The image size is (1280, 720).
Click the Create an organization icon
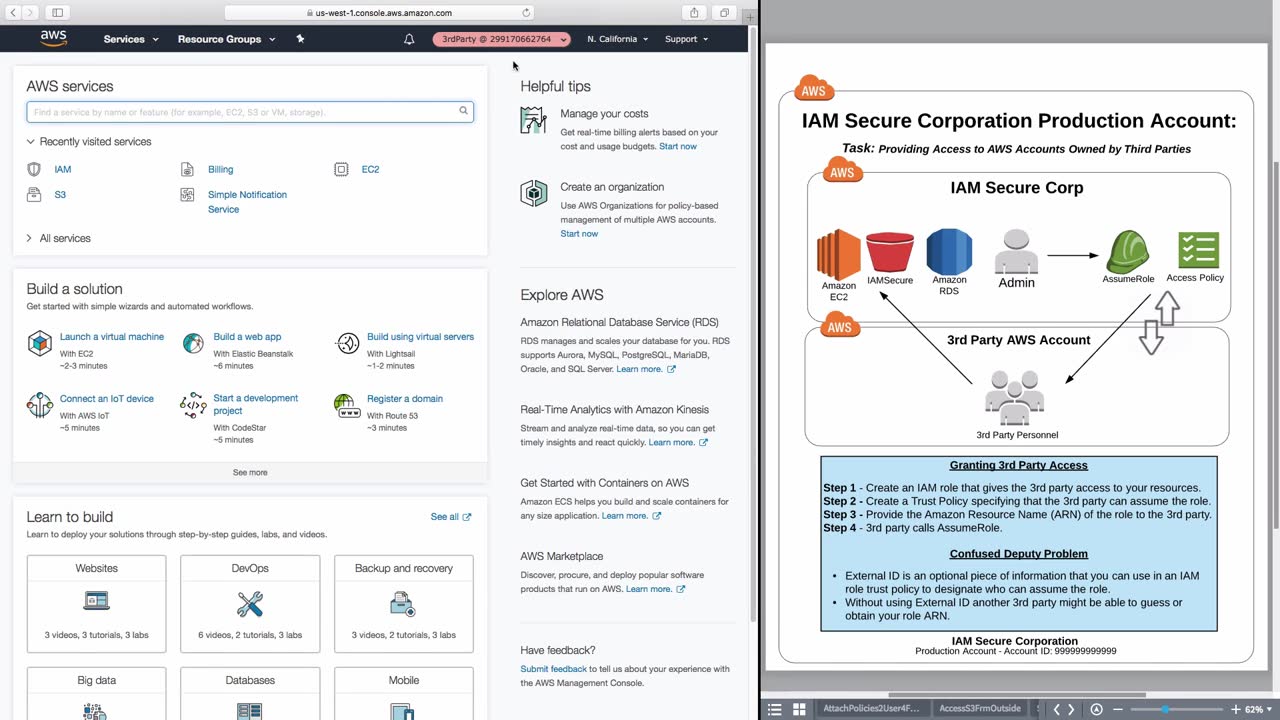click(533, 194)
